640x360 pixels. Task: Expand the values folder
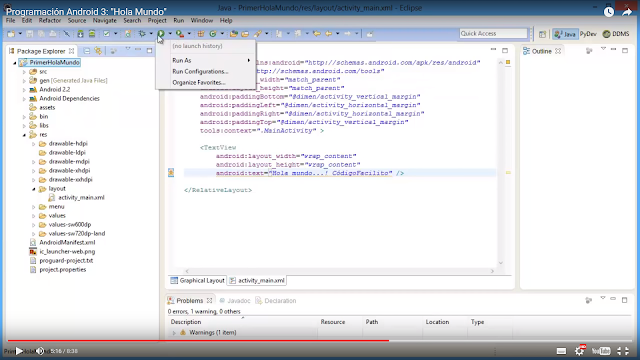pyautogui.click(x=33, y=216)
